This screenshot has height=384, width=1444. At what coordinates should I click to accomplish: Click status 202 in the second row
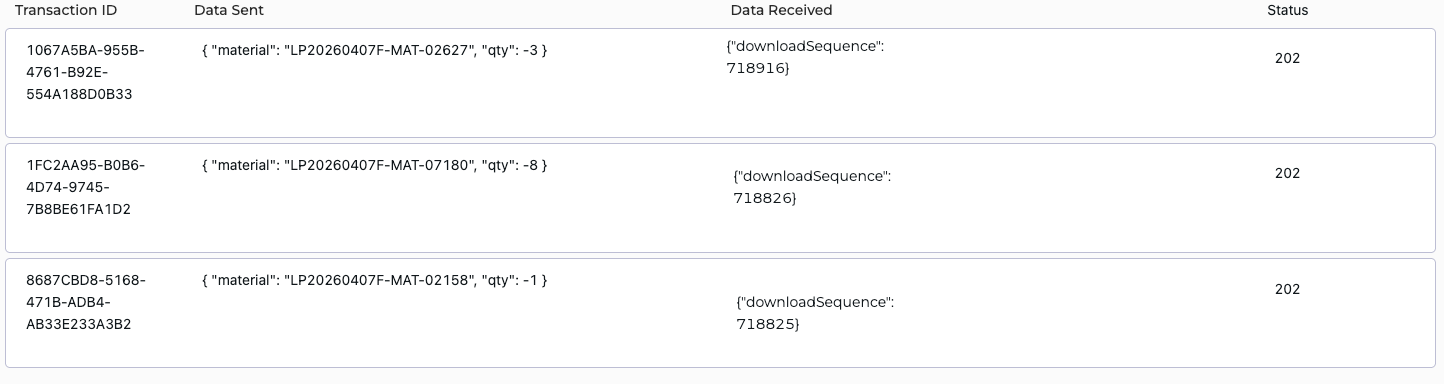[x=1287, y=173]
